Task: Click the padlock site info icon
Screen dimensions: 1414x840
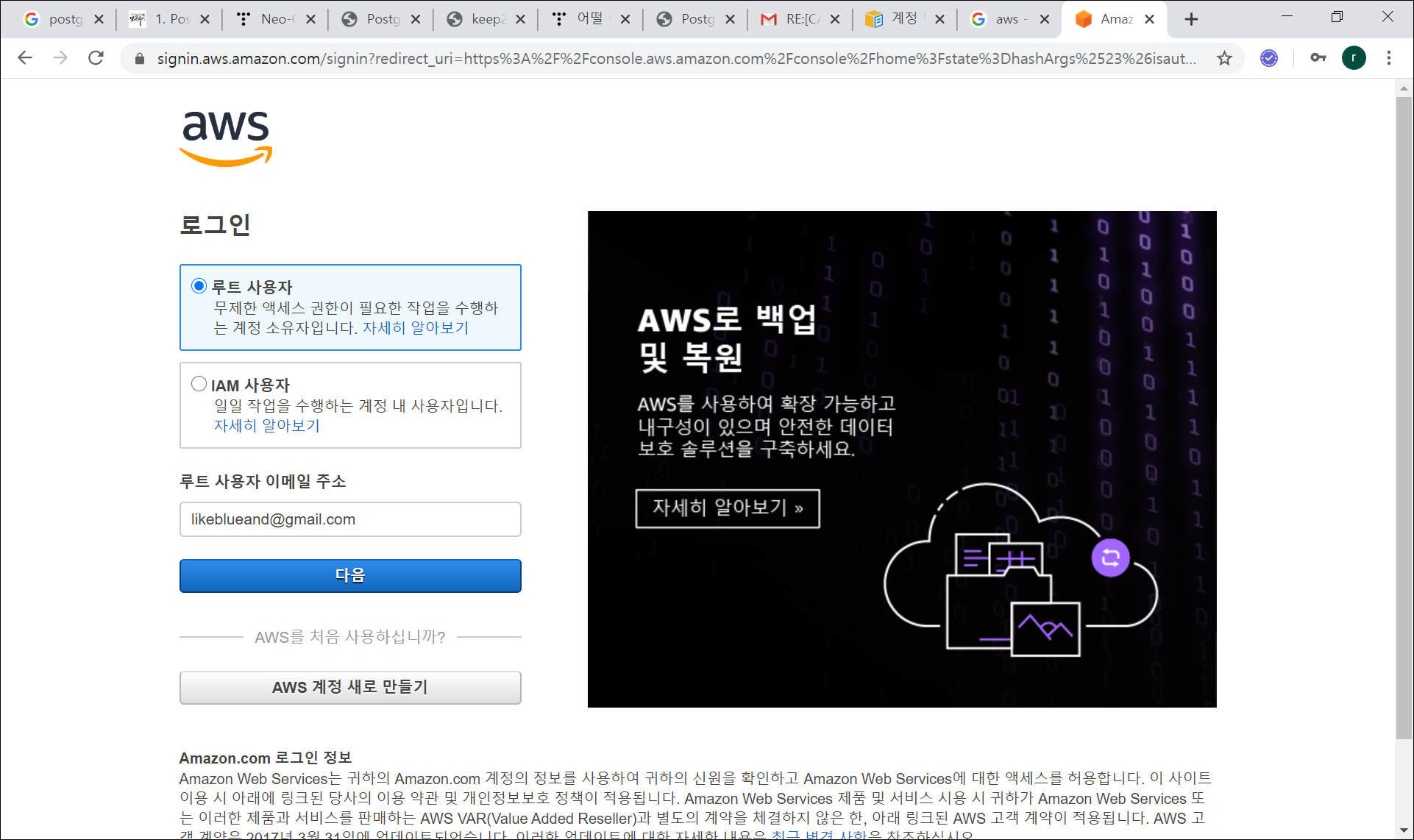Action: click(140, 58)
